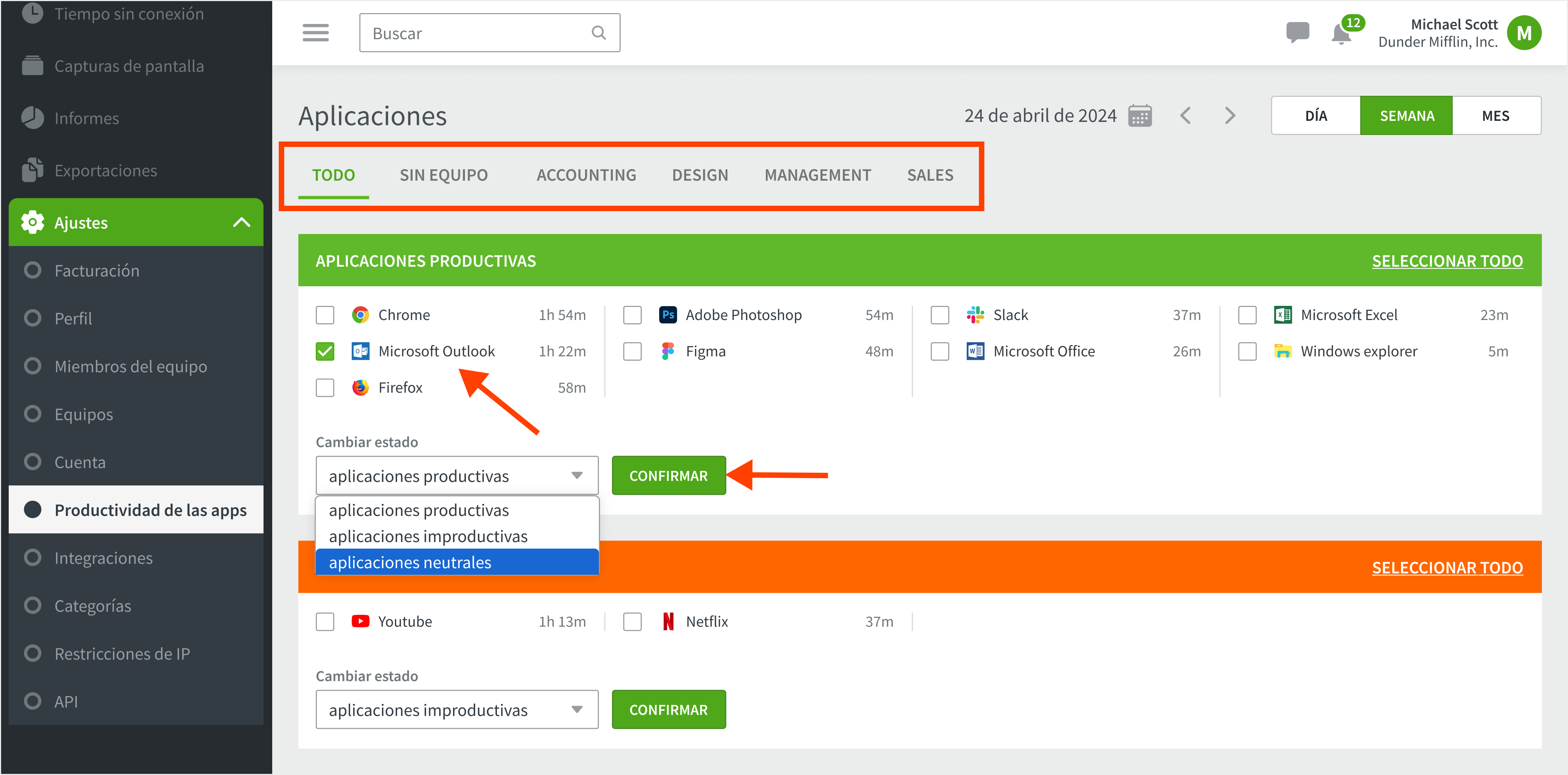Image resolution: width=1568 pixels, height=775 pixels.
Task: Click the Informes pie chart icon
Action: click(x=32, y=118)
